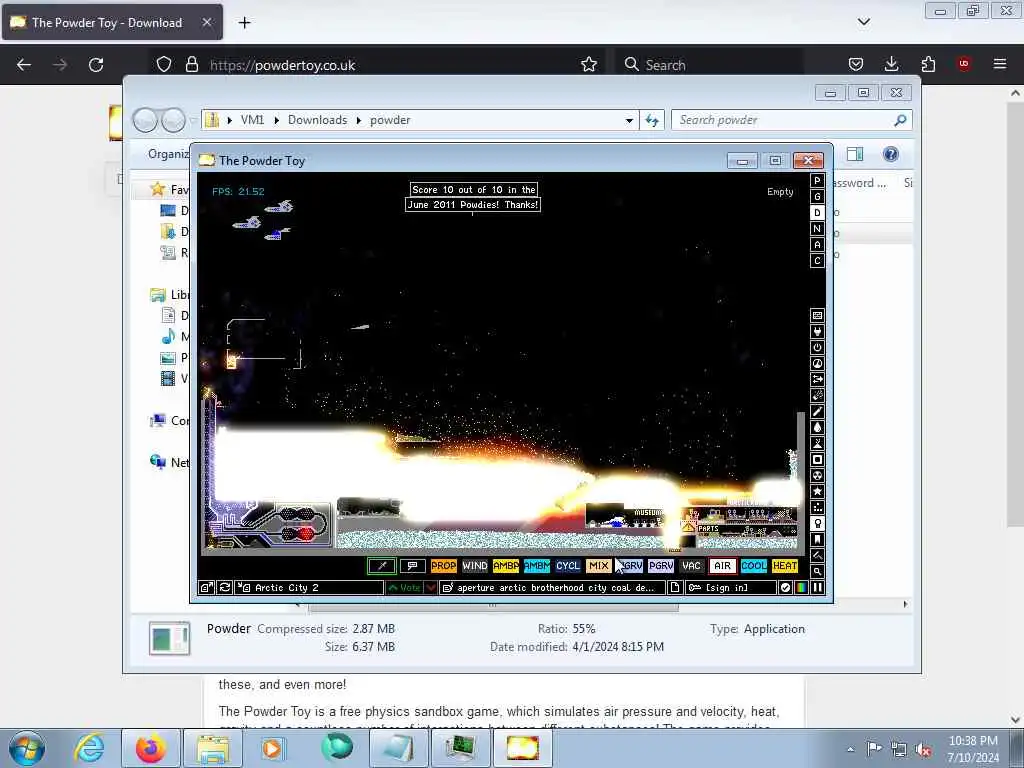Select the VAC tool
The image size is (1024, 768).
[x=691, y=566]
